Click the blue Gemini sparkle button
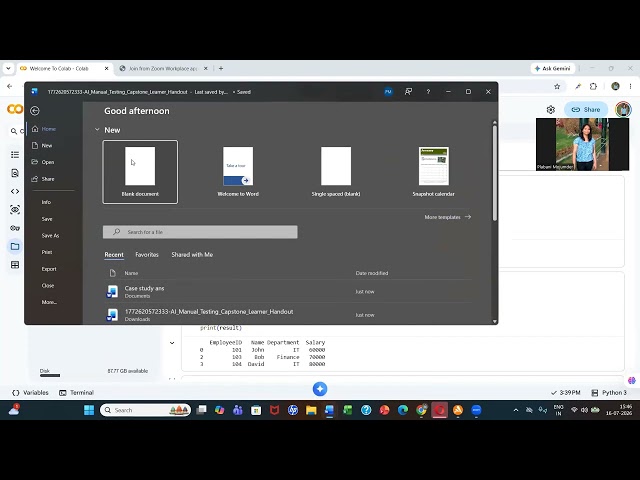Screen dimensions: 640x480 point(320,389)
